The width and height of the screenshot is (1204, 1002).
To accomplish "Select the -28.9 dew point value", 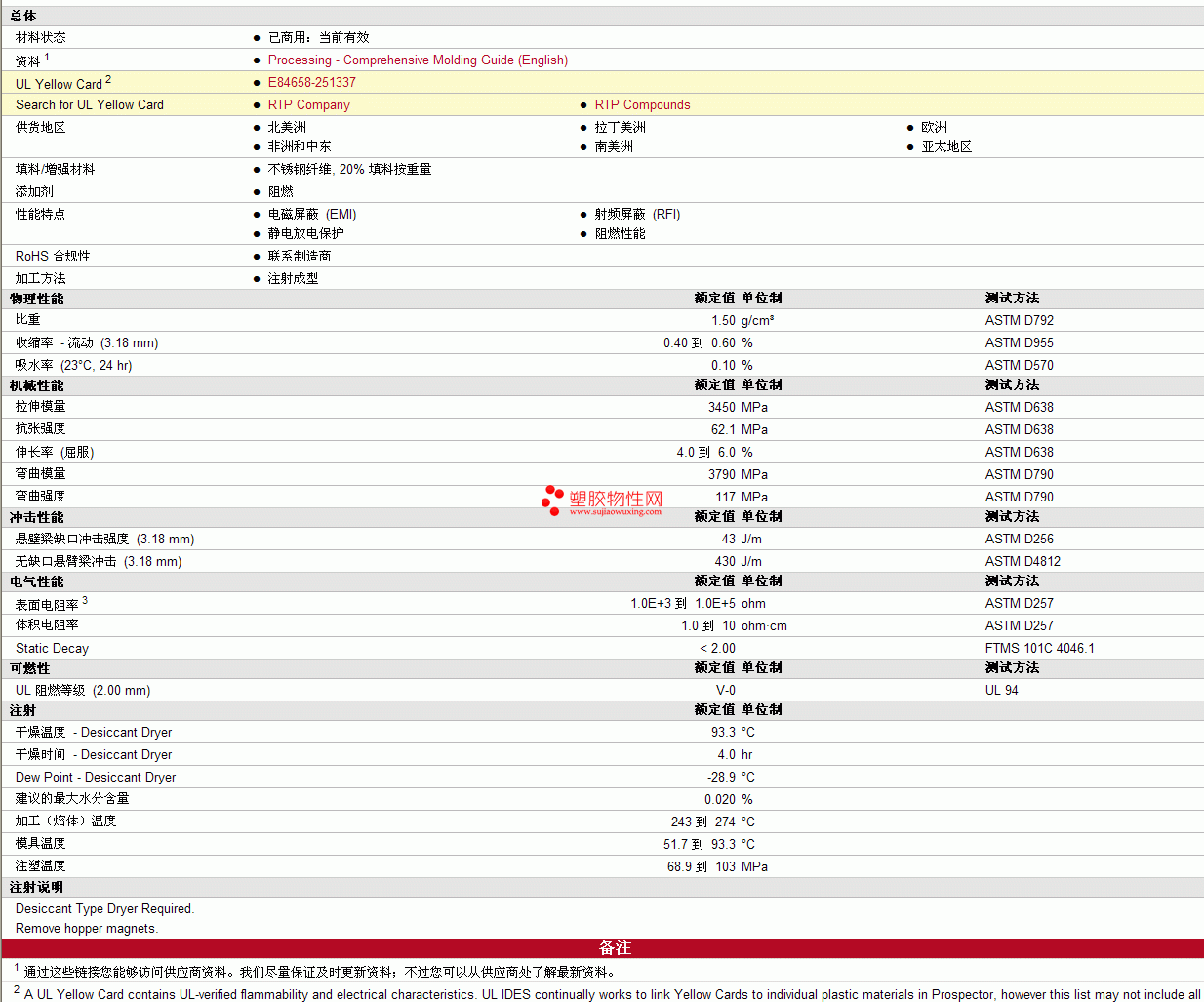I will coord(722,777).
